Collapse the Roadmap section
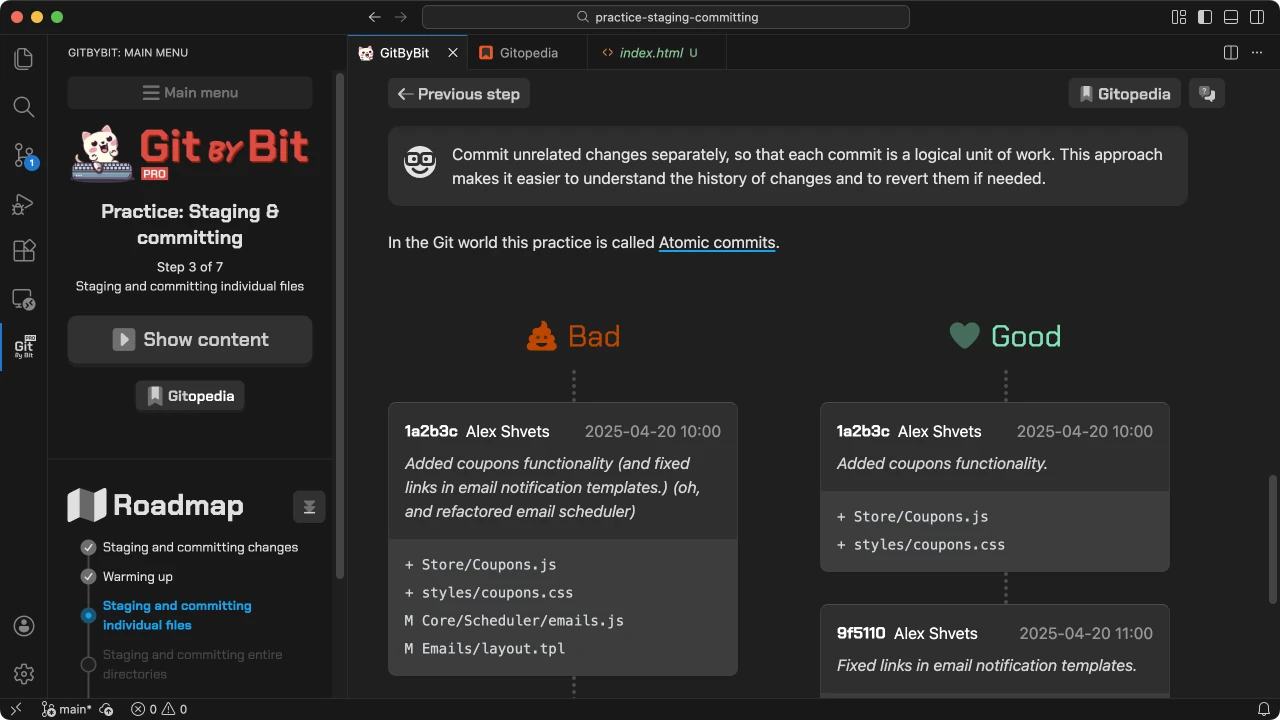The image size is (1280, 720). (309, 506)
